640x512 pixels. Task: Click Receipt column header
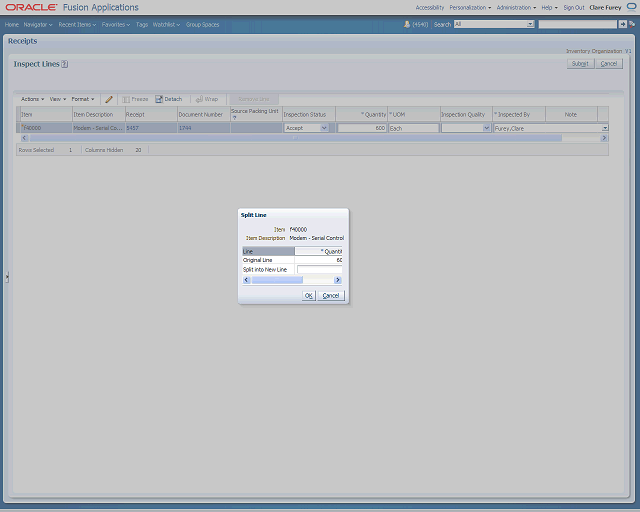[151, 115]
